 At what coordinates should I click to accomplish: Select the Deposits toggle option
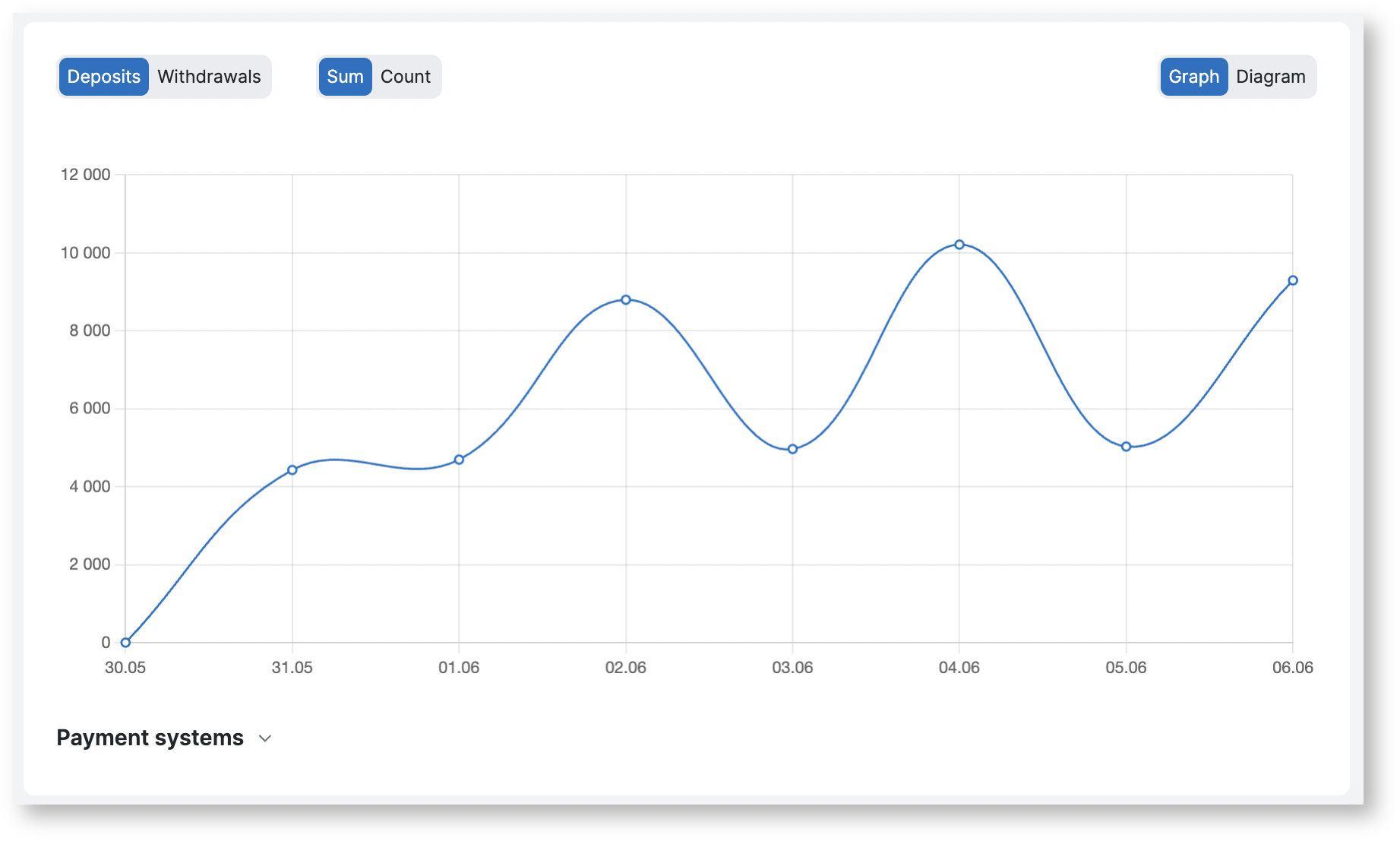(x=103, y=77)
